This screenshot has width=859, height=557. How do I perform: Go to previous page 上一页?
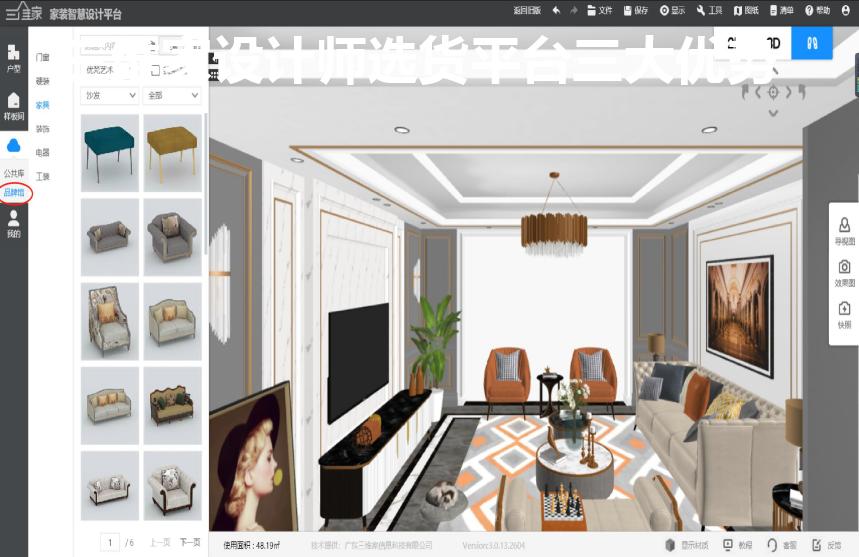coord(160,543)
